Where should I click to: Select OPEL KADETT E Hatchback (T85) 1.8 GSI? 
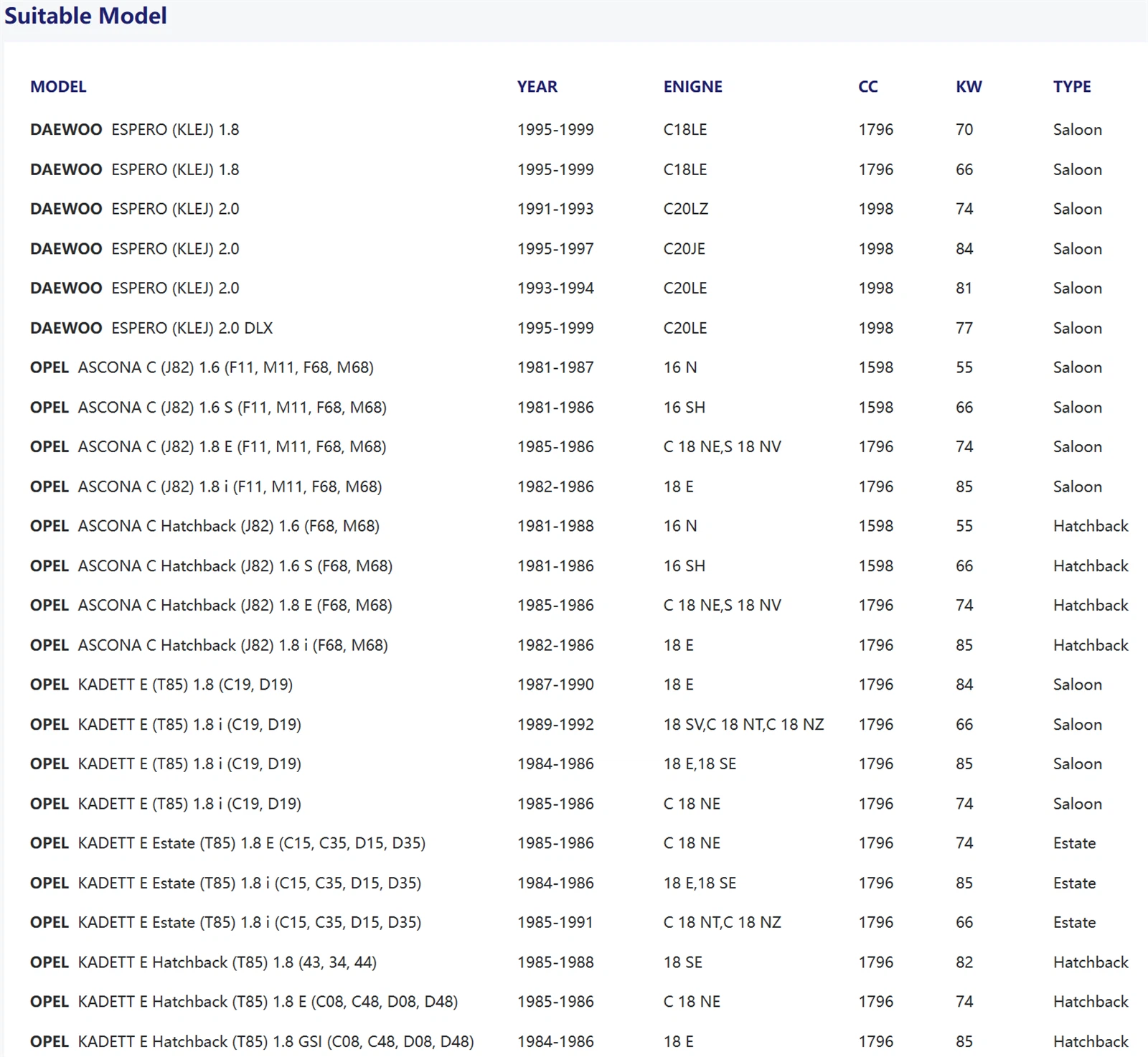click(252, 1042)
